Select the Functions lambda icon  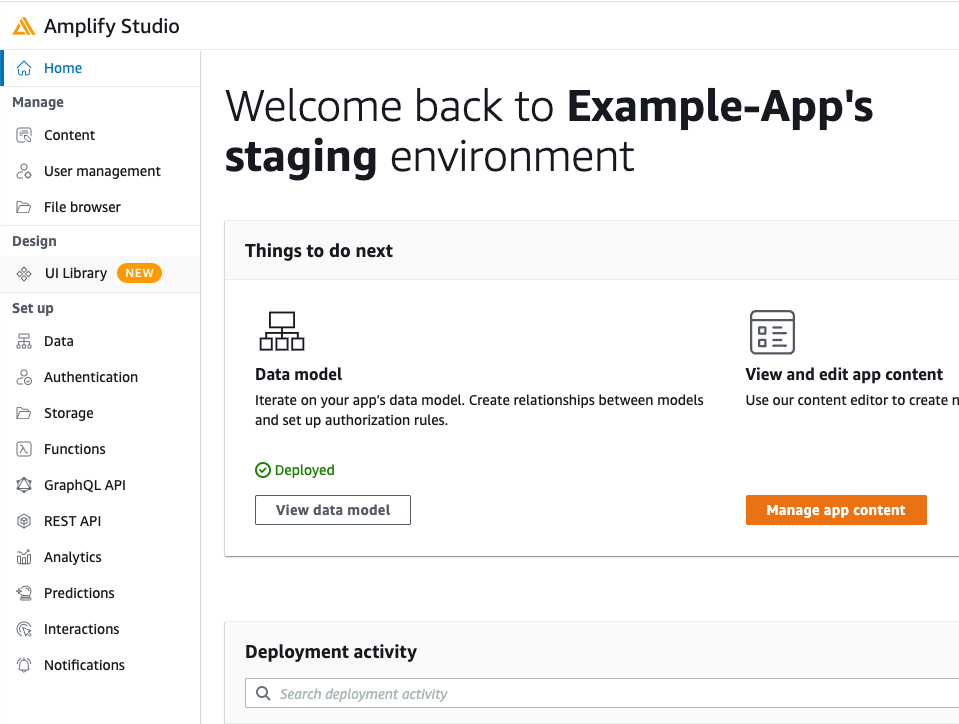22,449
